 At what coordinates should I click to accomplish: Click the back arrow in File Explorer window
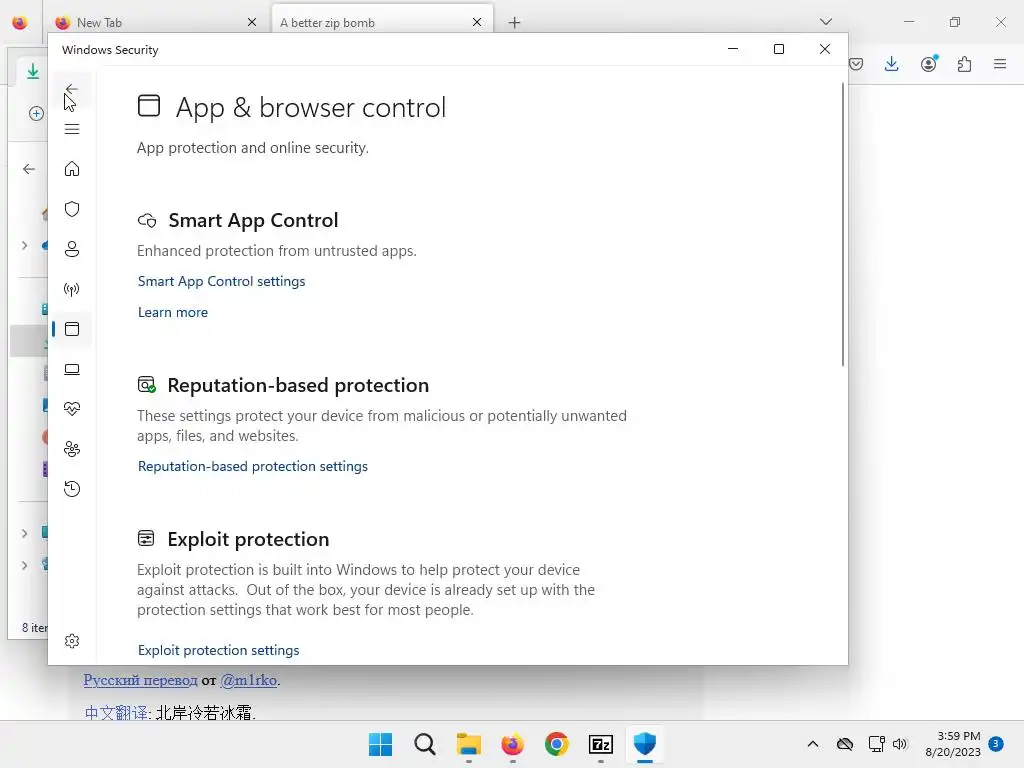click(29, 169)
